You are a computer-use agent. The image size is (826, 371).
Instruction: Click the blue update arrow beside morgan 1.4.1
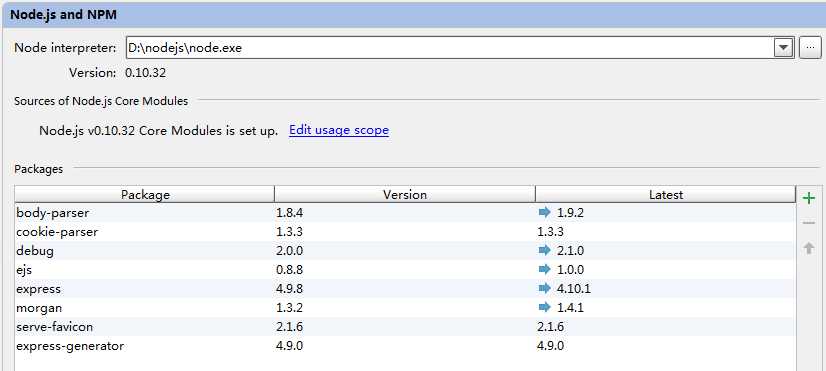pos(544,307)
